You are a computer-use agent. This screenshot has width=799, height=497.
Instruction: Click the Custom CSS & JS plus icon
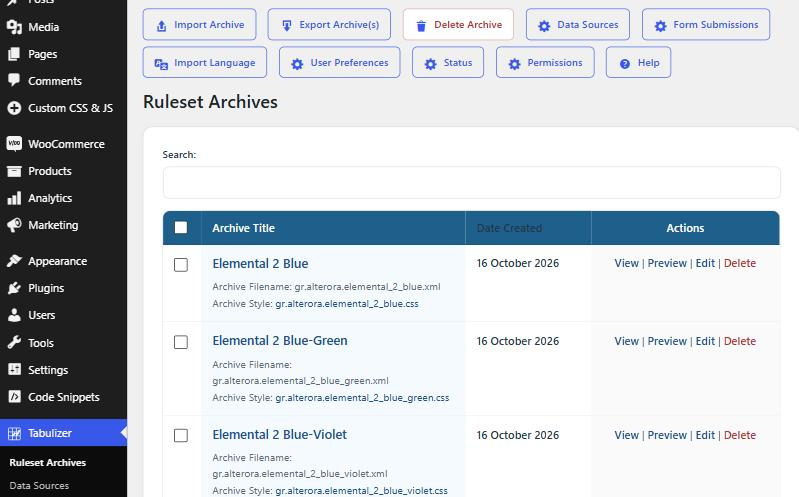point(14,108)
